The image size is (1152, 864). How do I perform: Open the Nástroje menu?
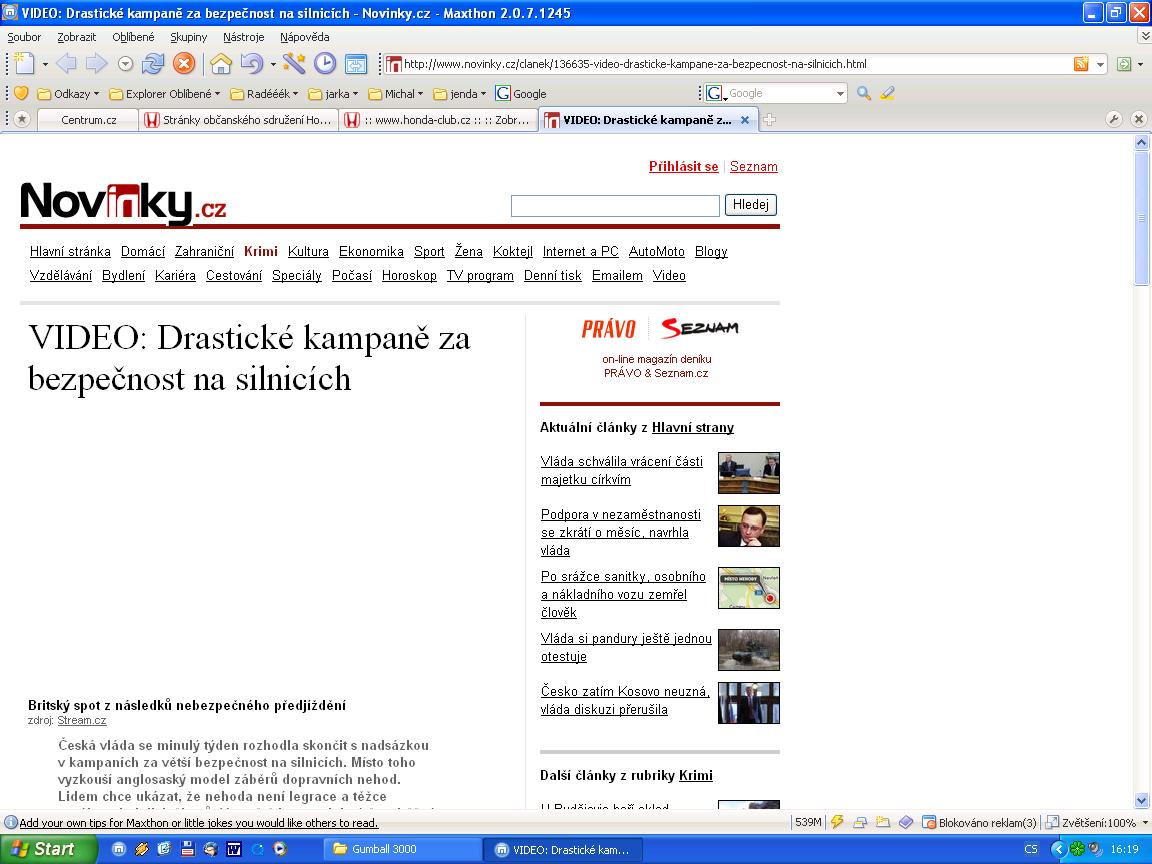[x=244, y=37]
